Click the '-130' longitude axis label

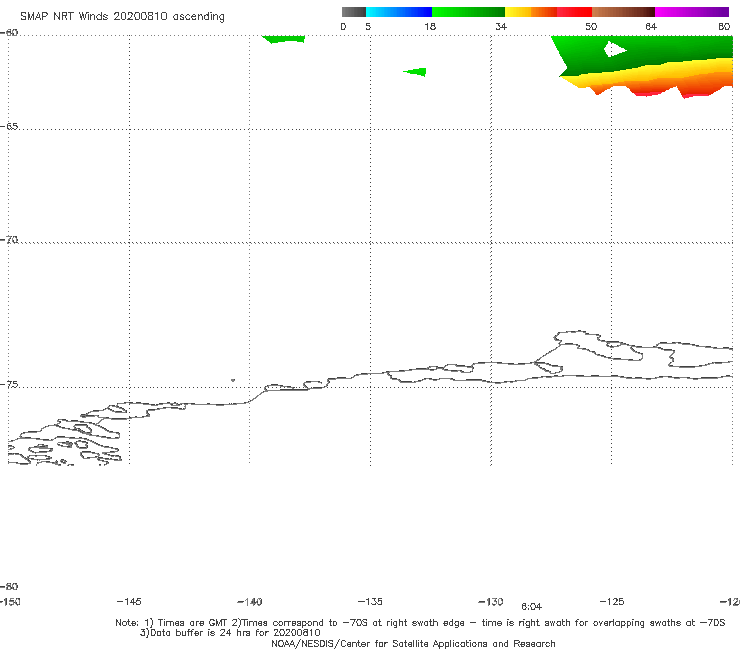(491, 601)
